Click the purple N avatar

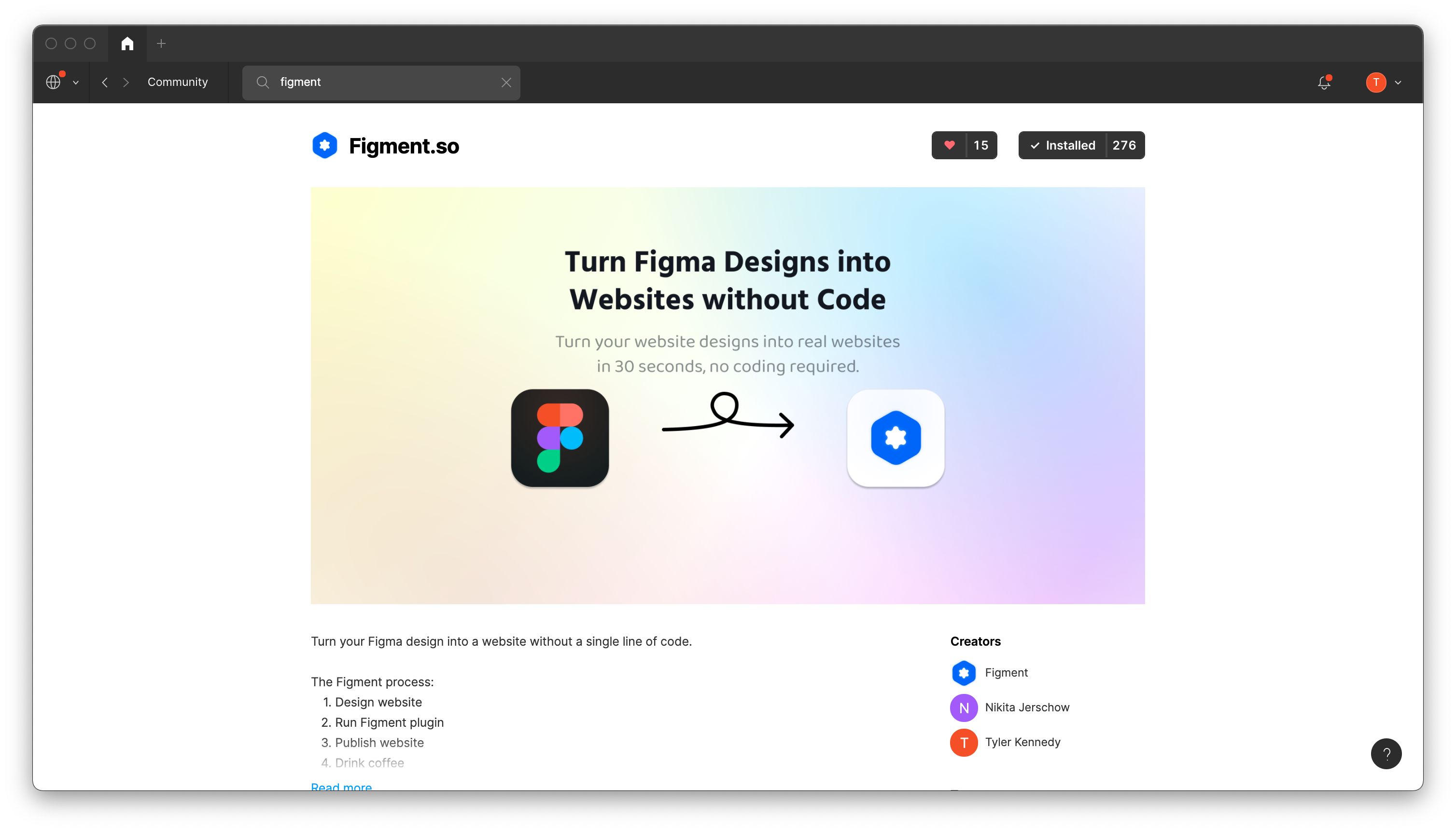(x=964, y=708)
